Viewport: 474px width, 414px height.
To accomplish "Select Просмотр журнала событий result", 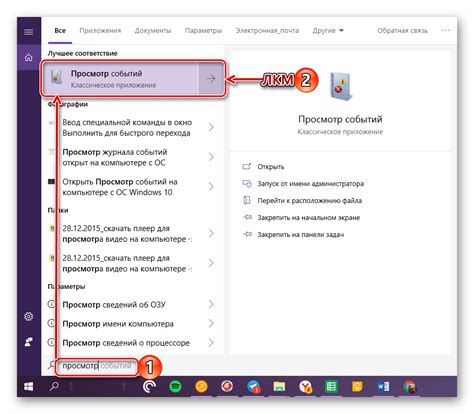I will [x=115, y=157].
